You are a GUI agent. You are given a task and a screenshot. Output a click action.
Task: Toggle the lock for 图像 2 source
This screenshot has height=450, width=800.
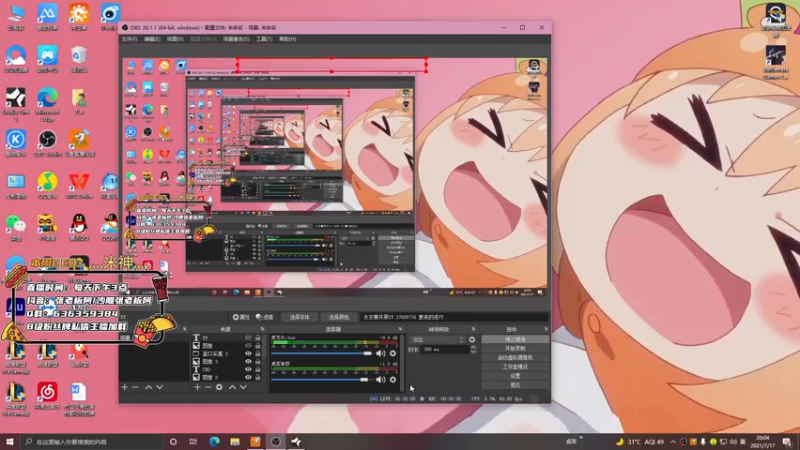pyautogui.click(x=258, y=378)
